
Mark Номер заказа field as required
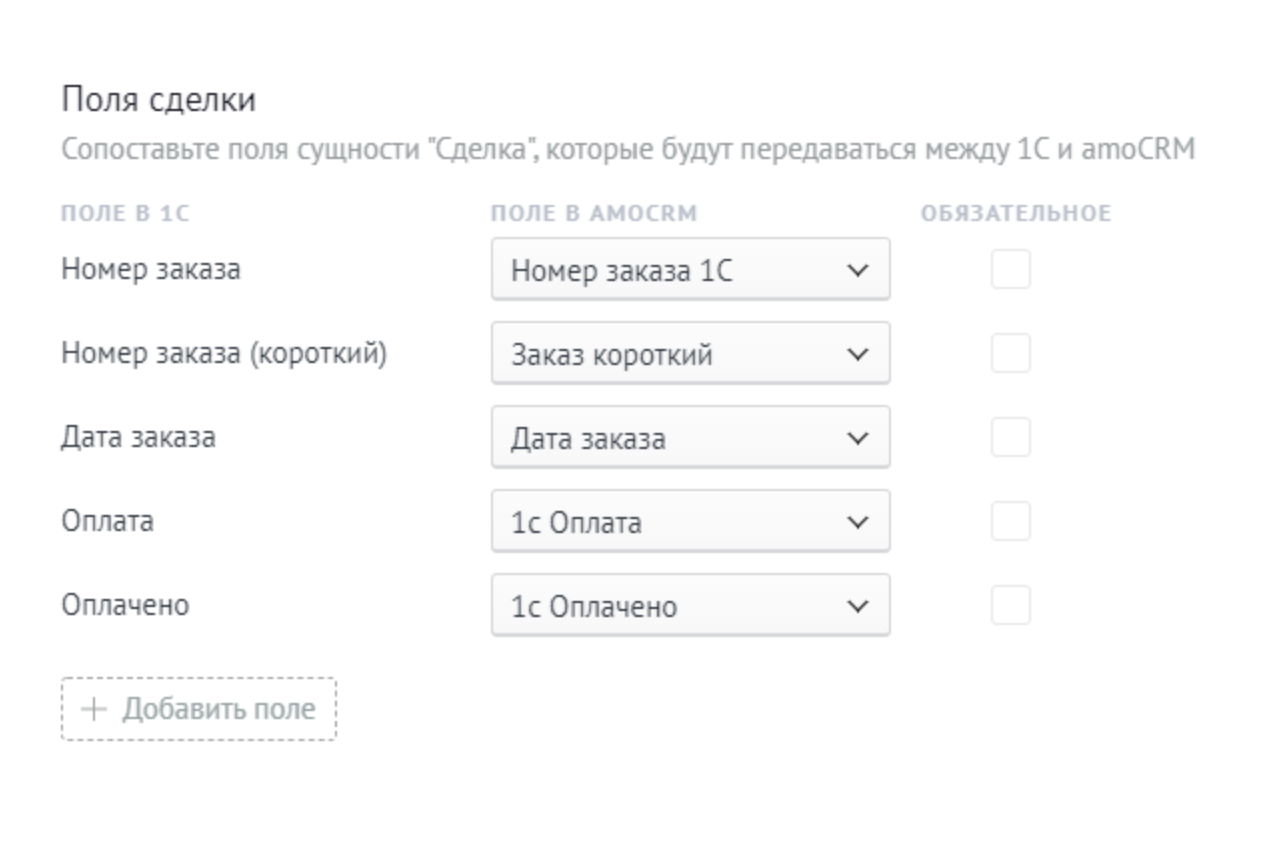(x=1010, y=270)
